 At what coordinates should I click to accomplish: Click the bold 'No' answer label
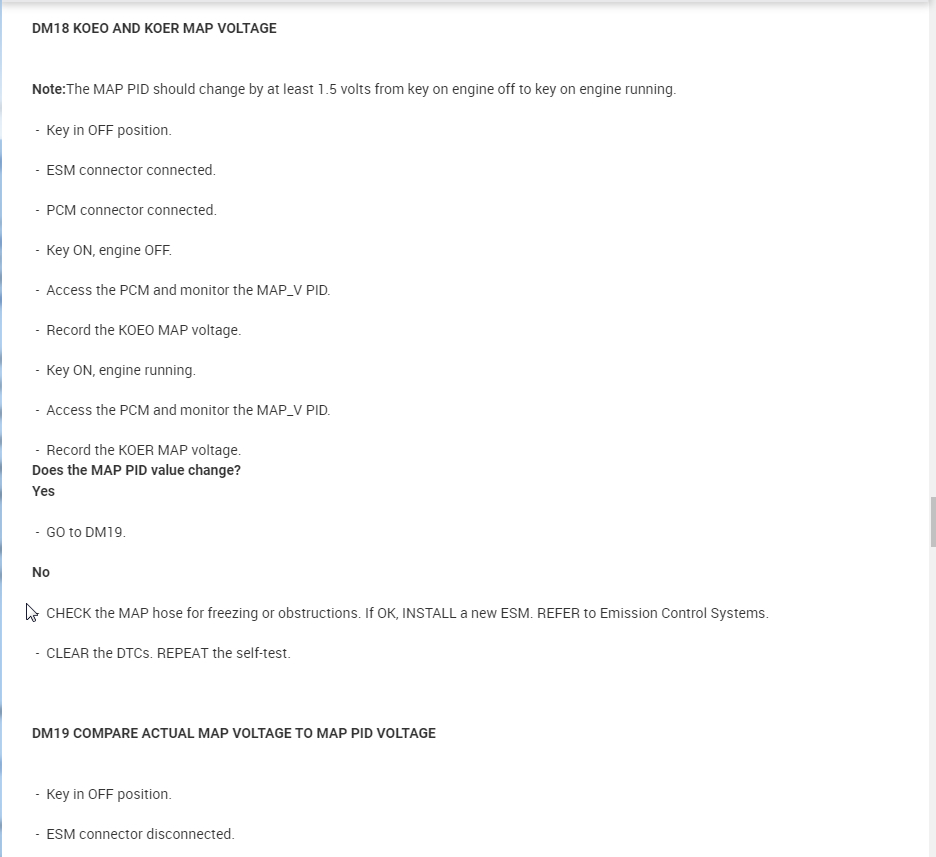41,572
